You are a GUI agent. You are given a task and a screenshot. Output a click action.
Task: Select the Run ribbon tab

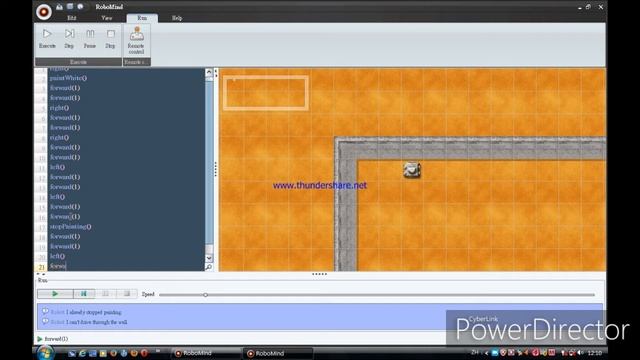(x=142, y=18)
